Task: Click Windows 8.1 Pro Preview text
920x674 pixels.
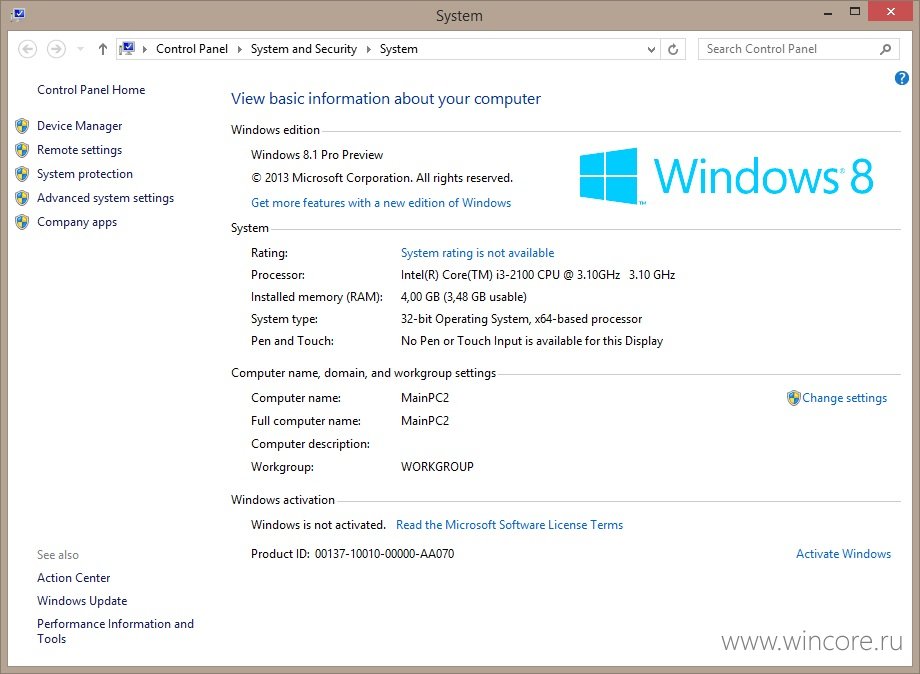Action: coord(317,155)
